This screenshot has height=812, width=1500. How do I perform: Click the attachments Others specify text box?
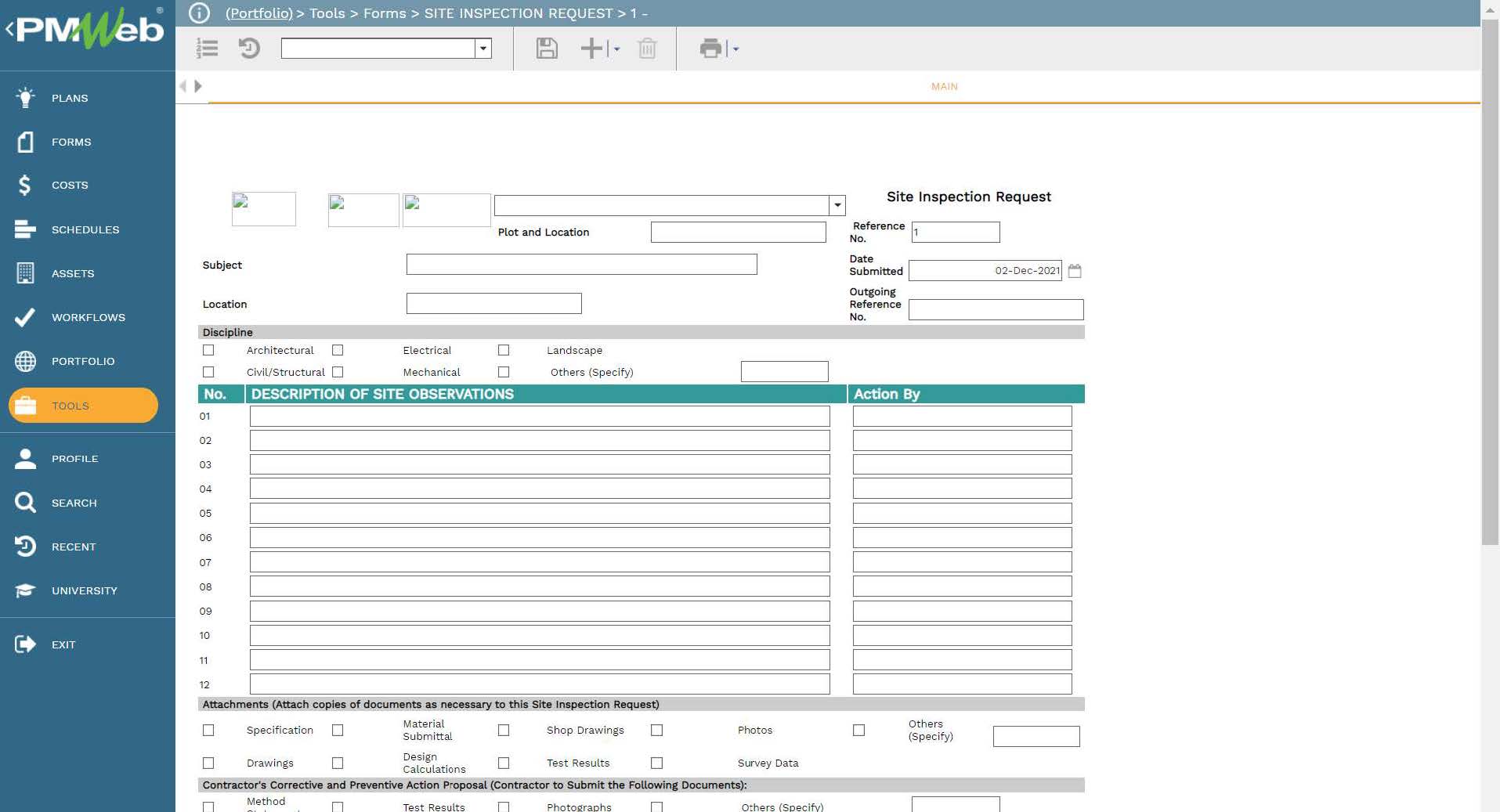[x=1036, y=736]
